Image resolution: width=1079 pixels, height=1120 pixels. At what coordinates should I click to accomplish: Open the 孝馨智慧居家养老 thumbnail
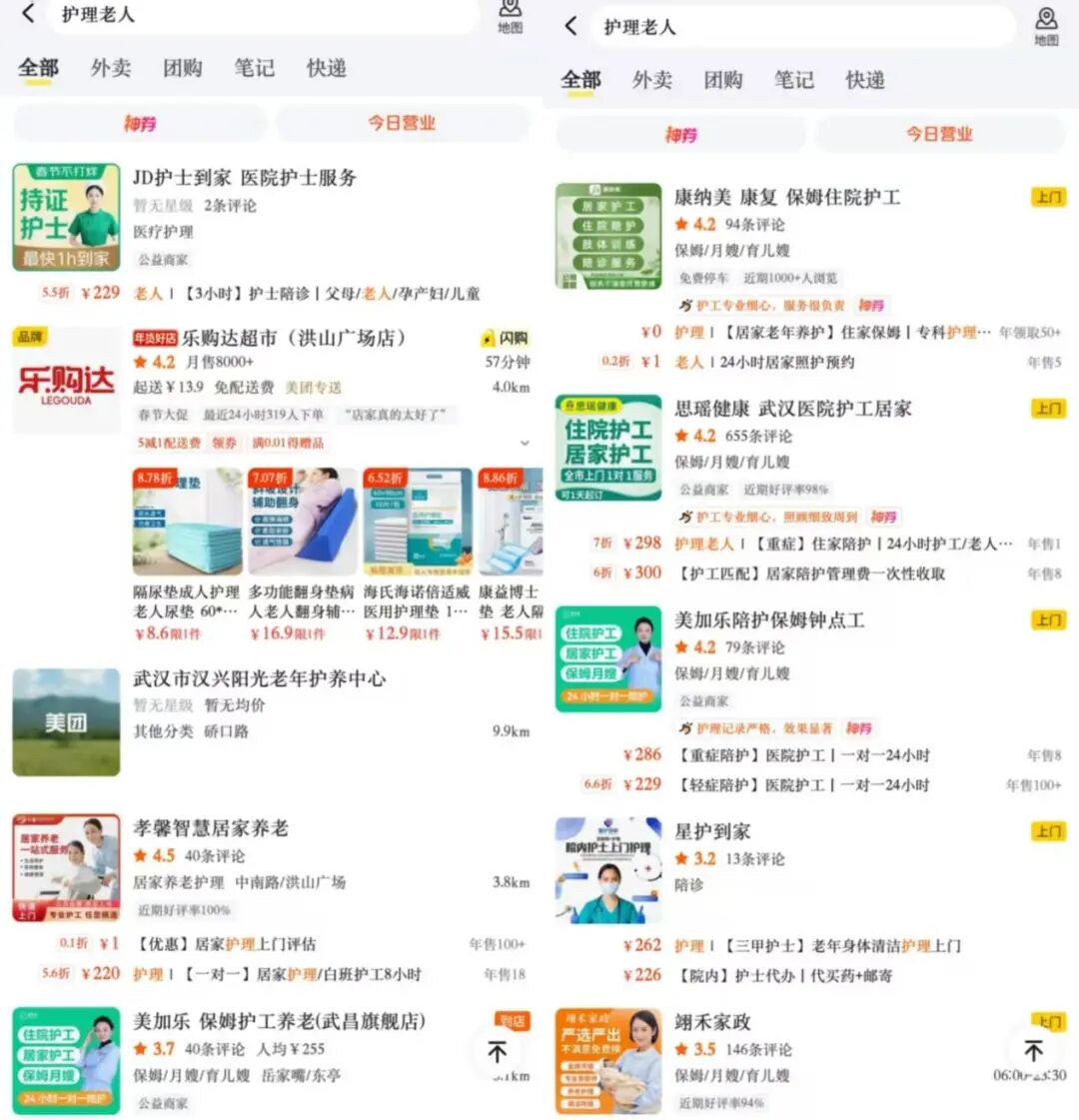coord(66,868)
